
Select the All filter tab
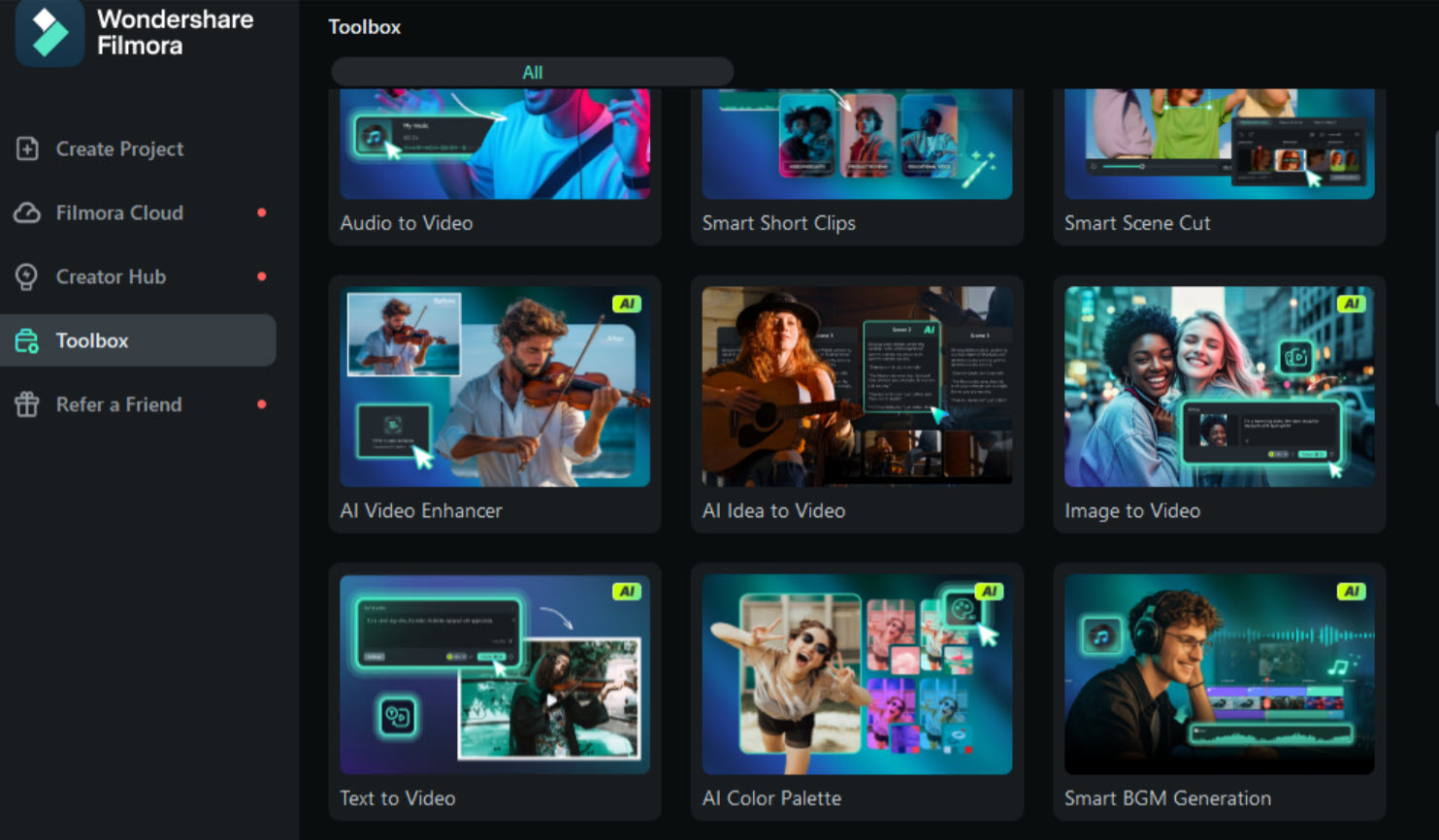pyautogui.click(x=533, y=71)
